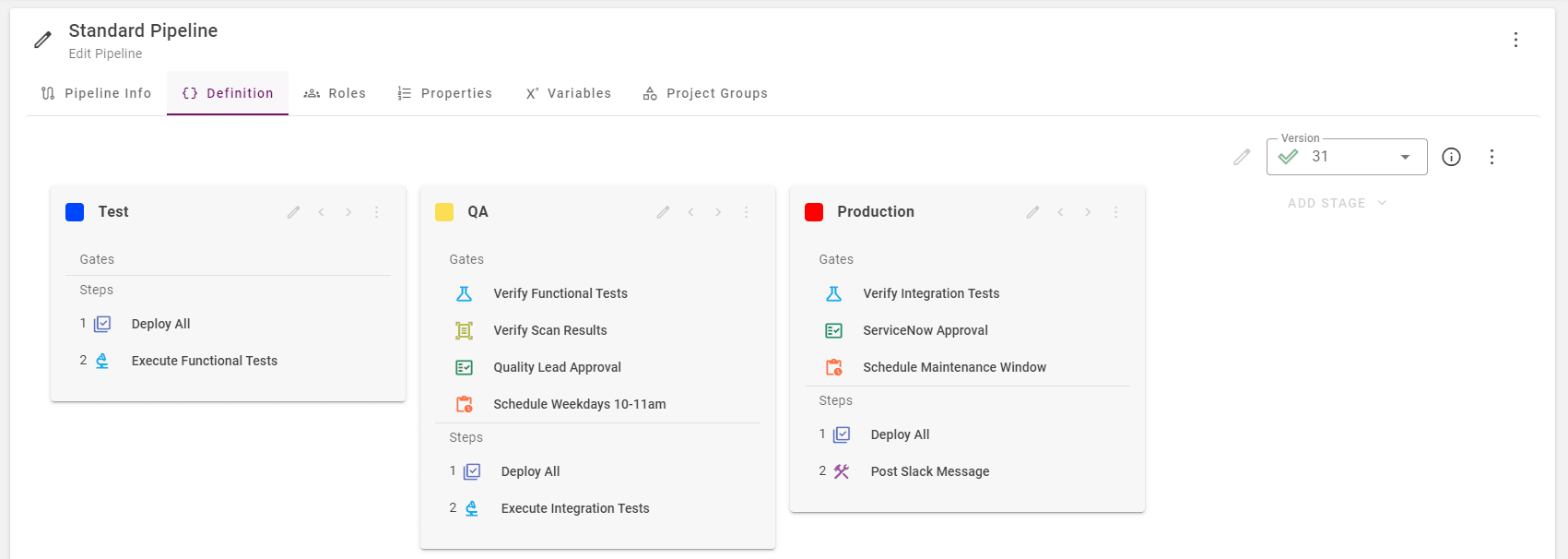Select the Schedule Weekdays 10-11am gate

click(x=579, y=404)
